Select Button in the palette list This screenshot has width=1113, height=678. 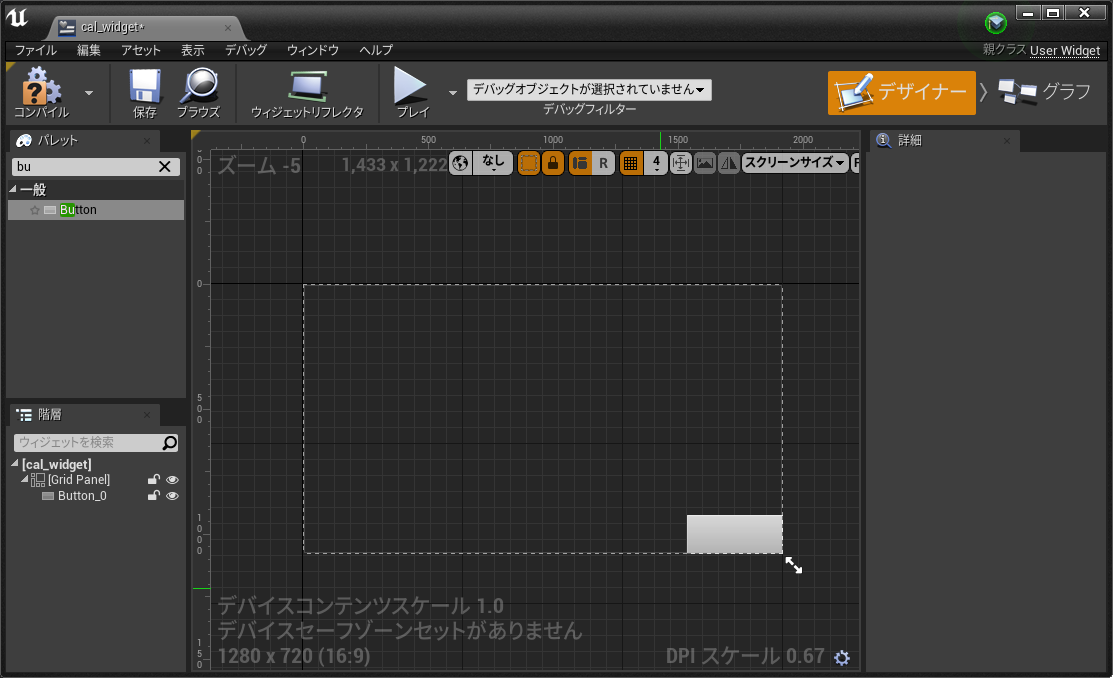[96, 209]
